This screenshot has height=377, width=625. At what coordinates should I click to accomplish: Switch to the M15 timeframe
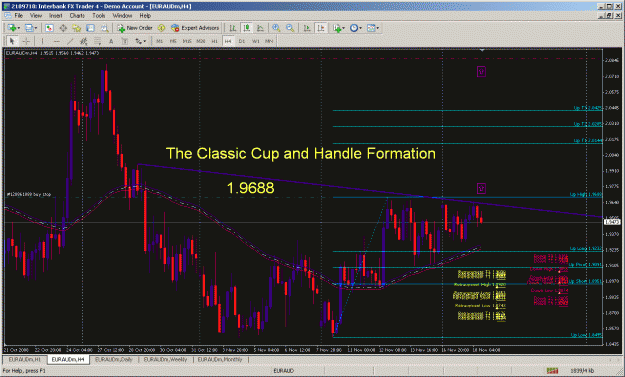(x=187, y=41)
